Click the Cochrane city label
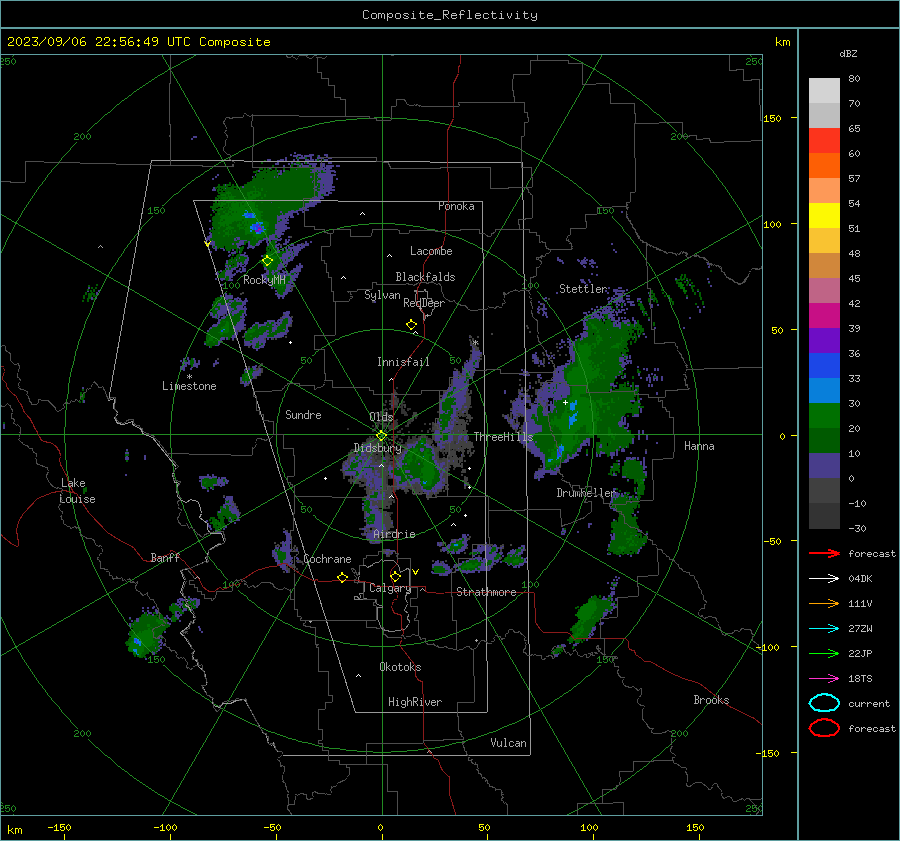900x841 pixels. click(327, 559)
